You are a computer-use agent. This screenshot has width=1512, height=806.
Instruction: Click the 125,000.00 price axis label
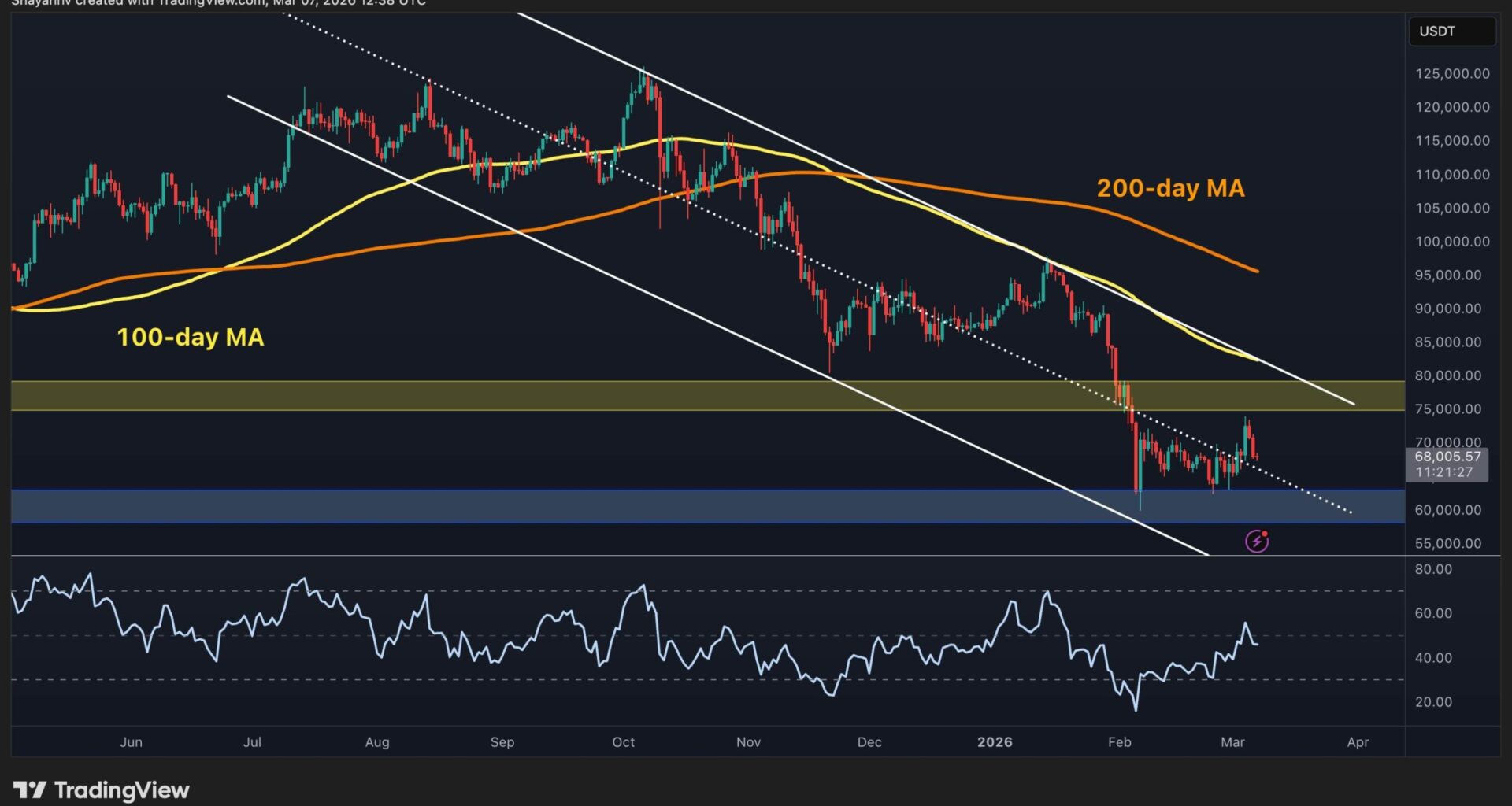click(x=1452, y=74)
